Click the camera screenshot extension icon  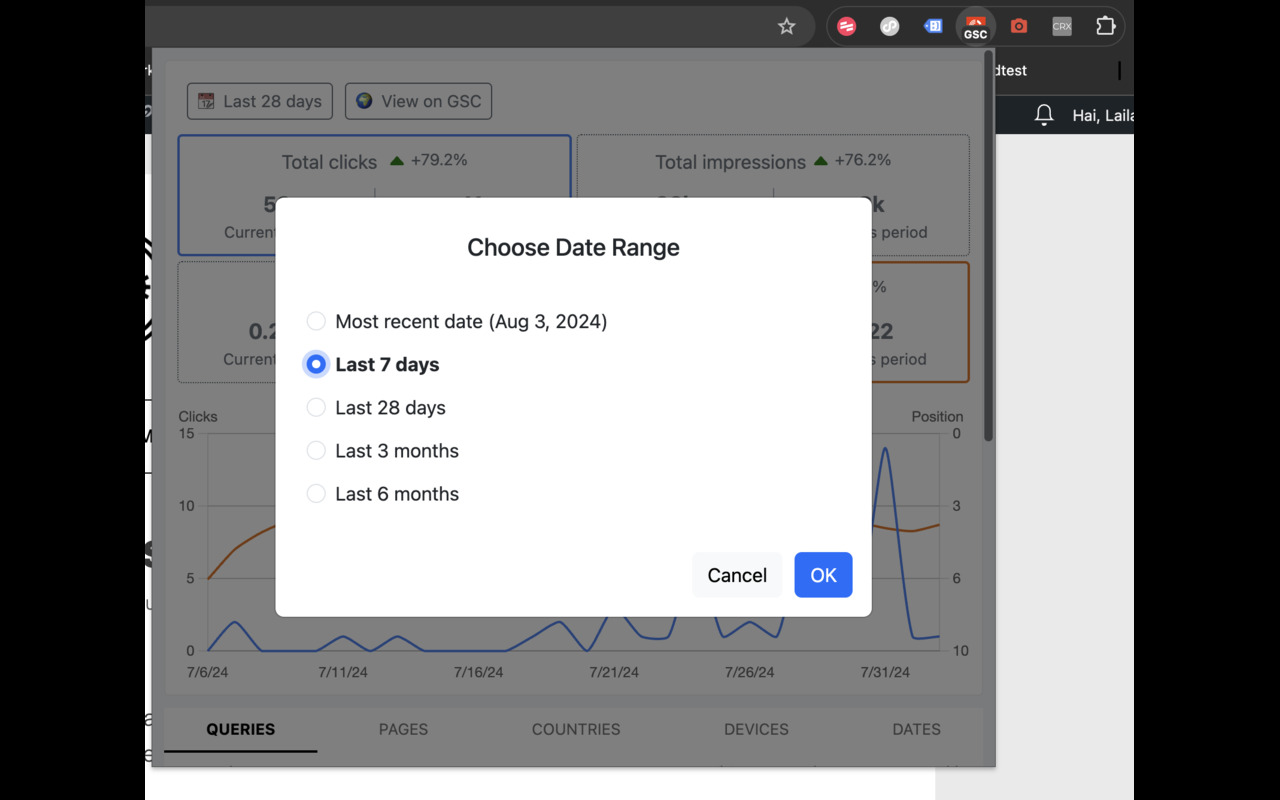(x=1018, y=26)
